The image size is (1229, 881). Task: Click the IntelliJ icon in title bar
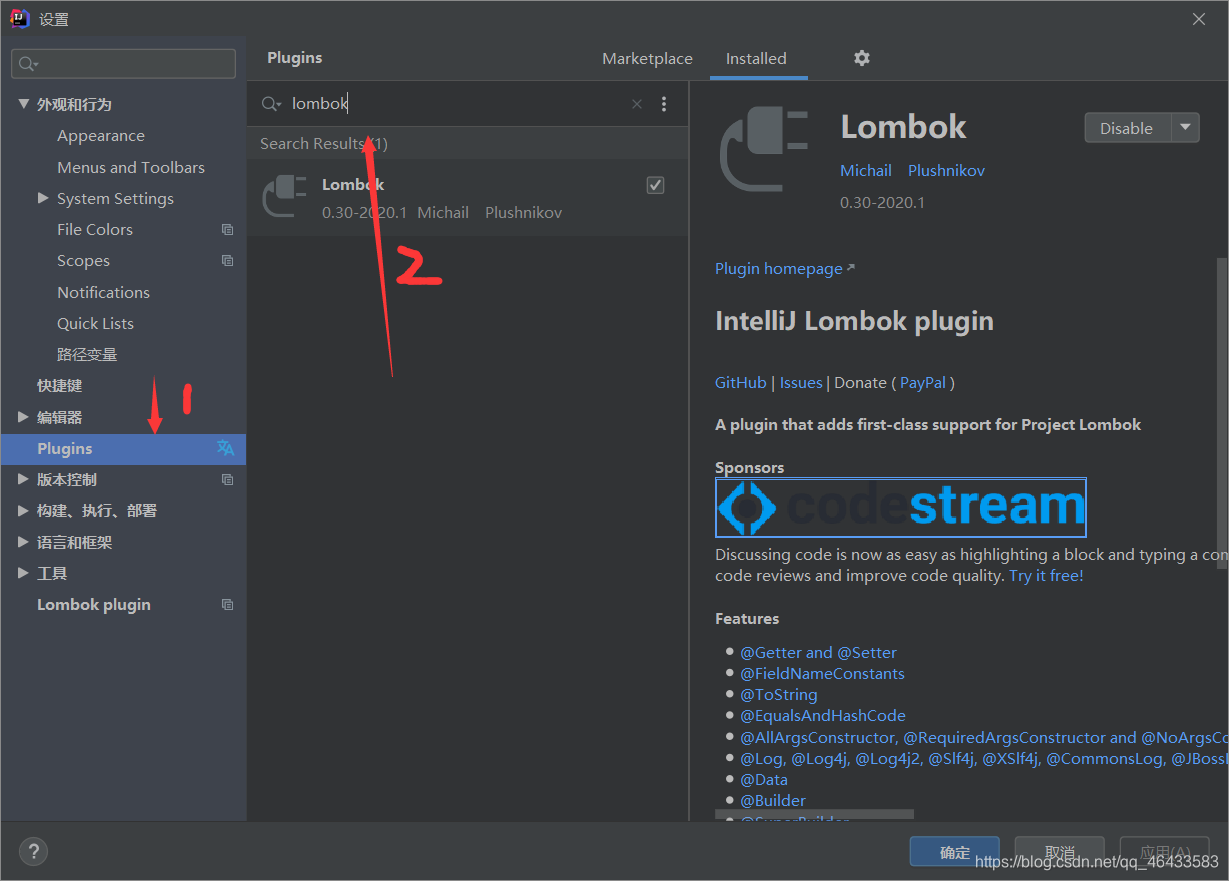pos(19,18)
